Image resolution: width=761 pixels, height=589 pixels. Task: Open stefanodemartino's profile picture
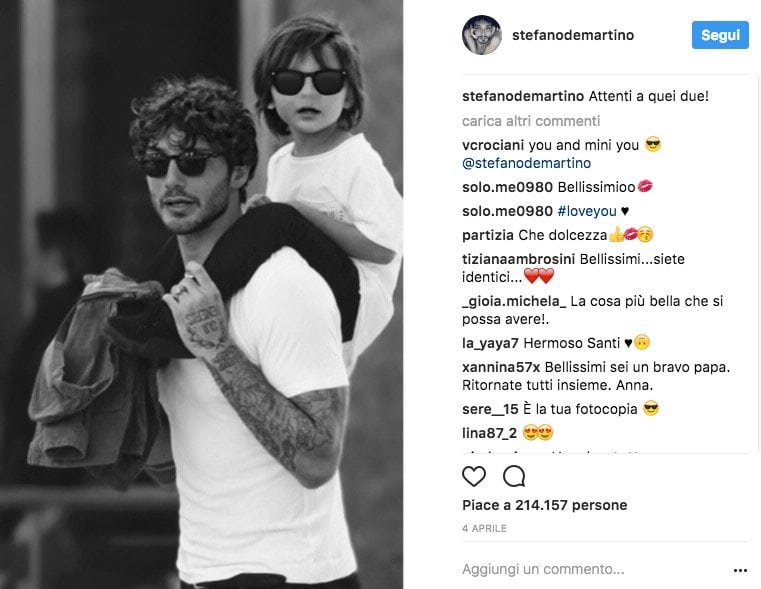481,35
